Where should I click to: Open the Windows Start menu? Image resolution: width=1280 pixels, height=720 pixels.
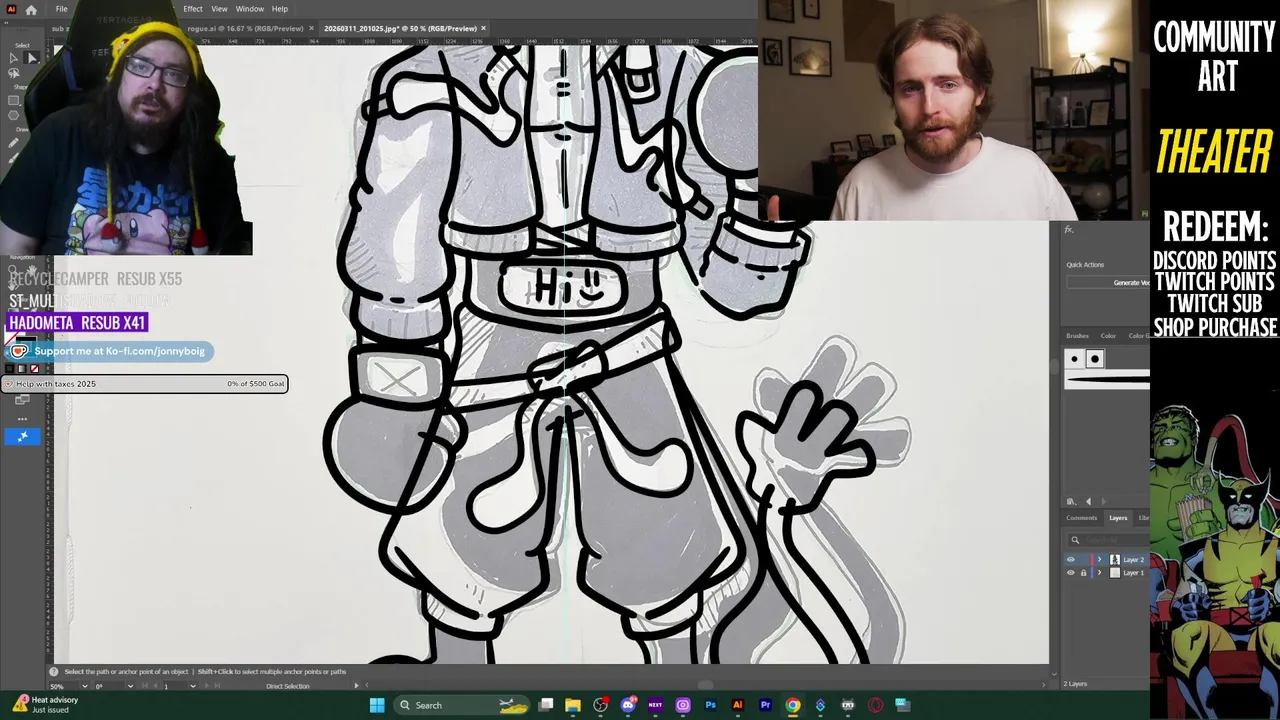377,705
